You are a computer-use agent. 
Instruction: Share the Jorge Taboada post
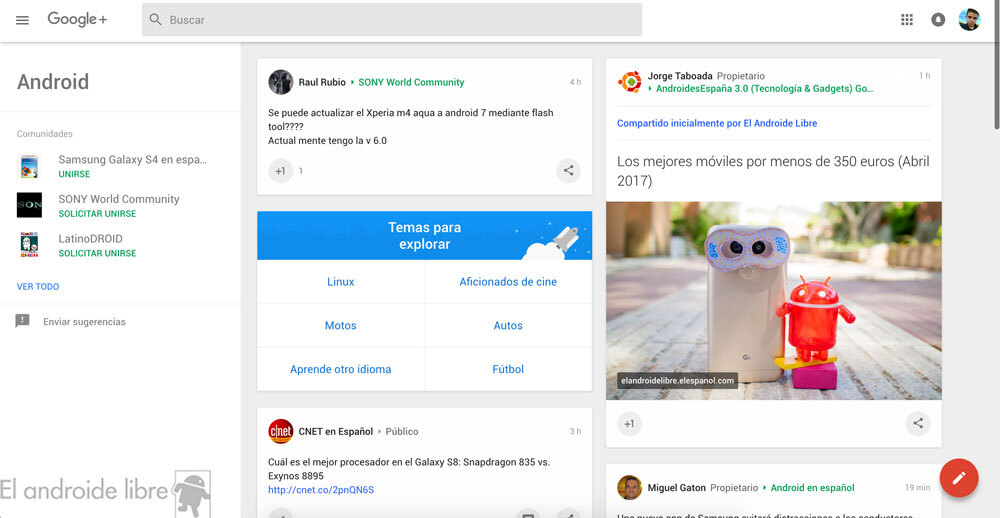(917, 423)
